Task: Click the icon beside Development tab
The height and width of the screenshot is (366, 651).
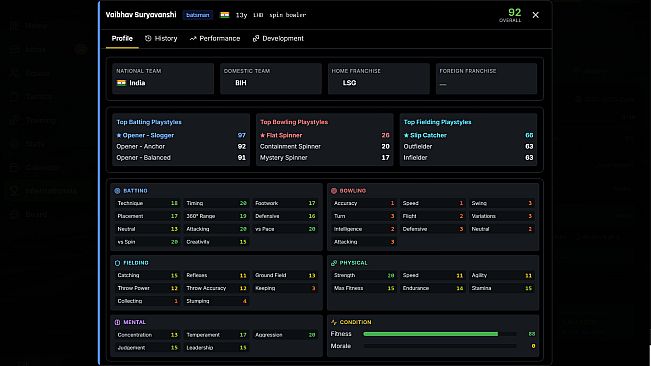Action: tap(256, 38)
